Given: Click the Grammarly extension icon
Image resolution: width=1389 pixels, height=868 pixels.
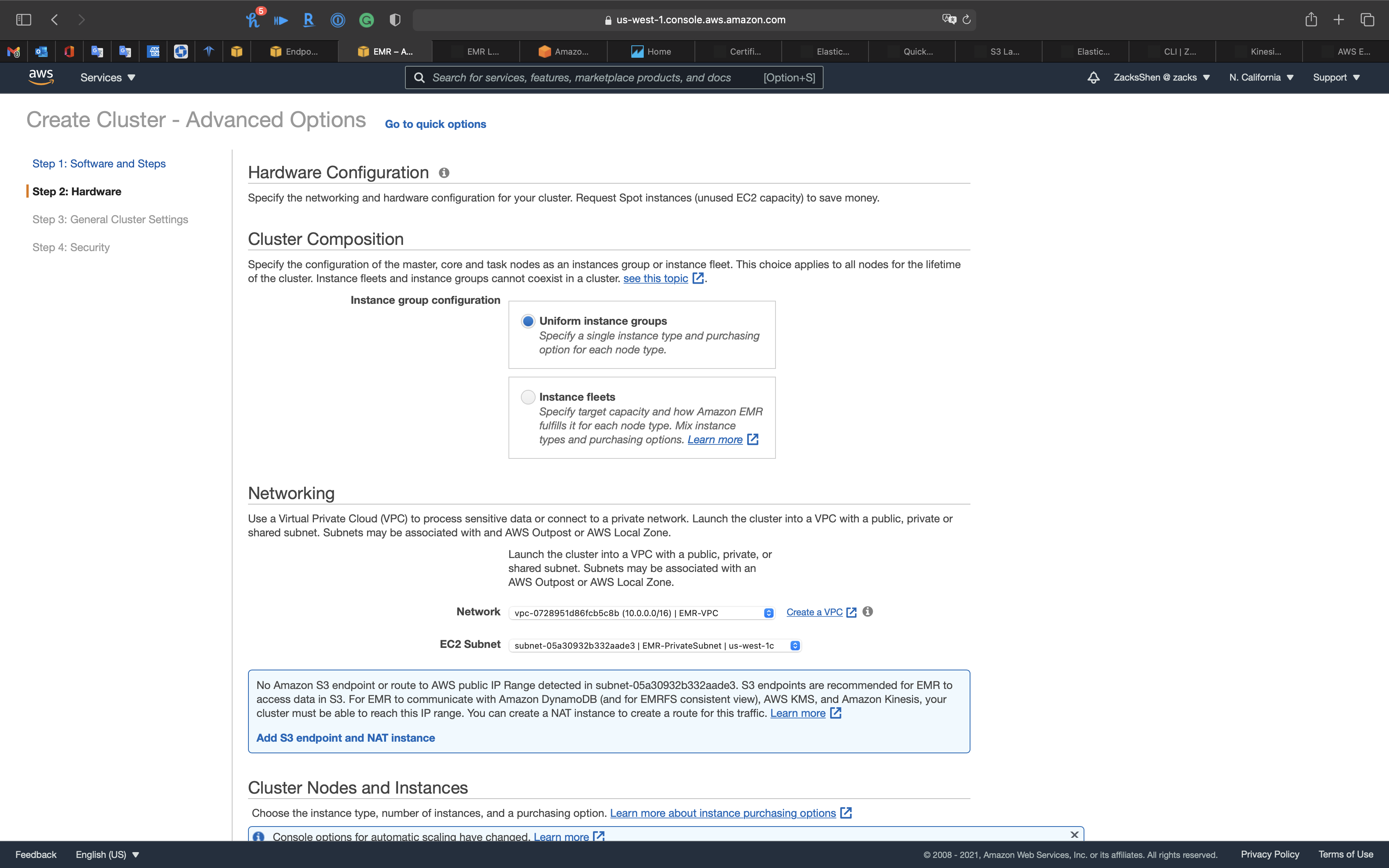Looking at the screenshot, I should 366,20.
